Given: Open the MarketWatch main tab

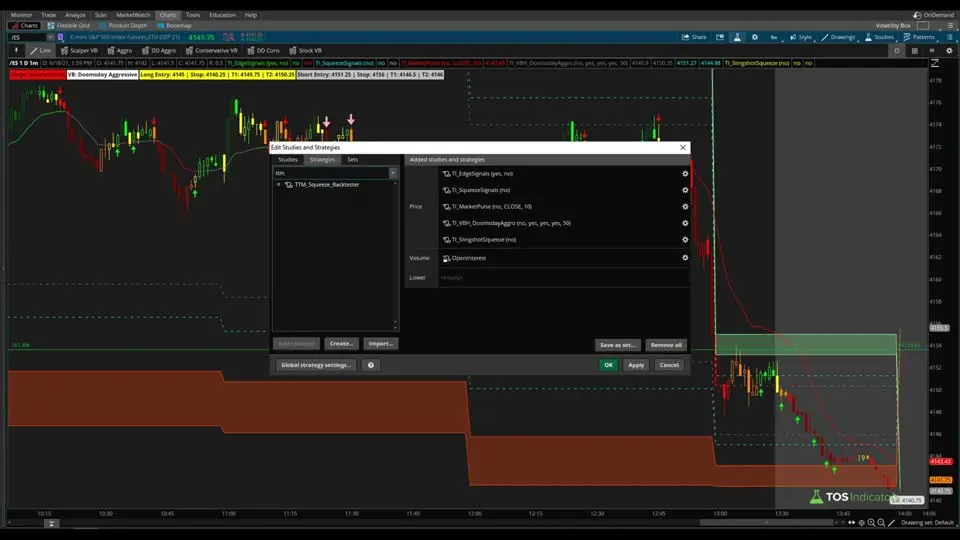Looking at the screenshot, I should pos(133,15).
